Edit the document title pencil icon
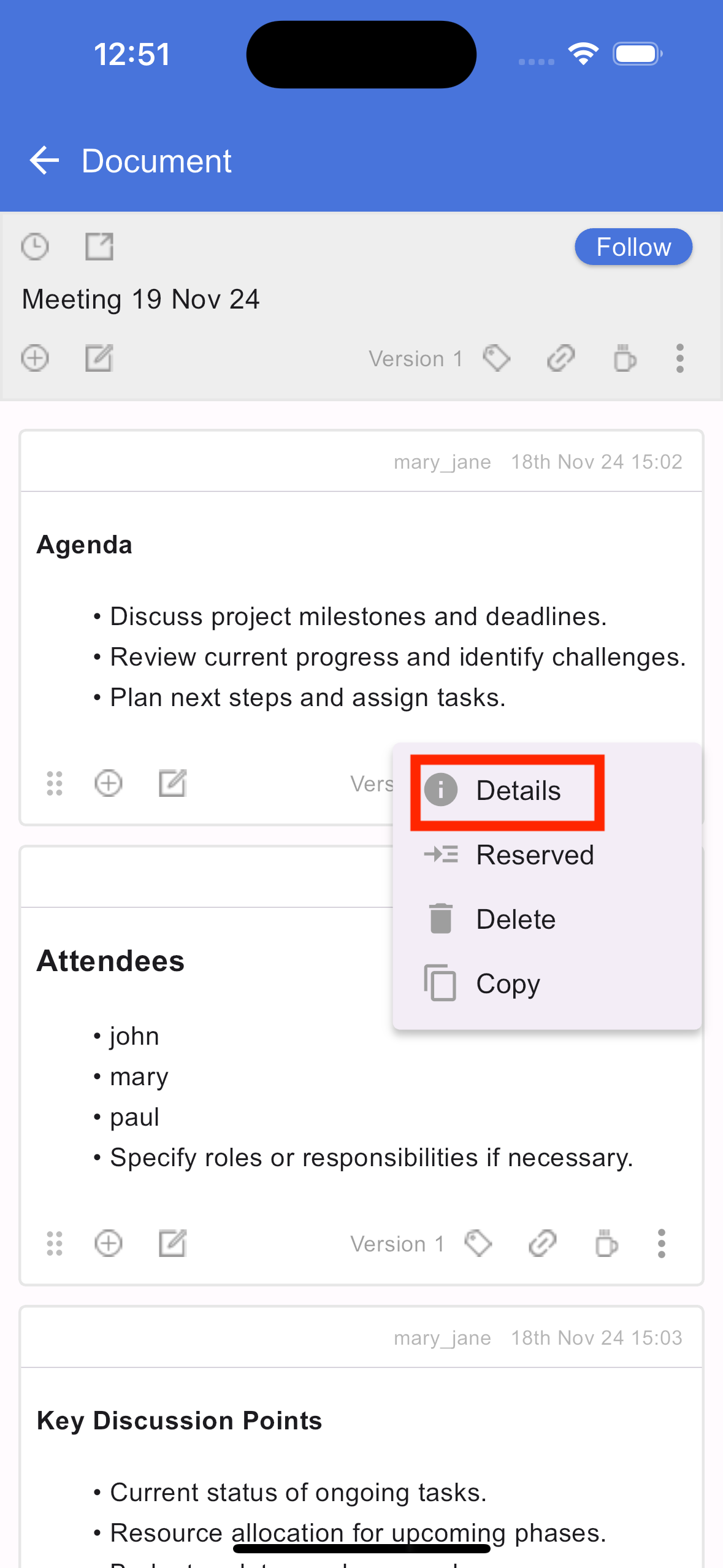Image resolution: width=723 pixels, height=1568 pixels. (x=99, y=358)
